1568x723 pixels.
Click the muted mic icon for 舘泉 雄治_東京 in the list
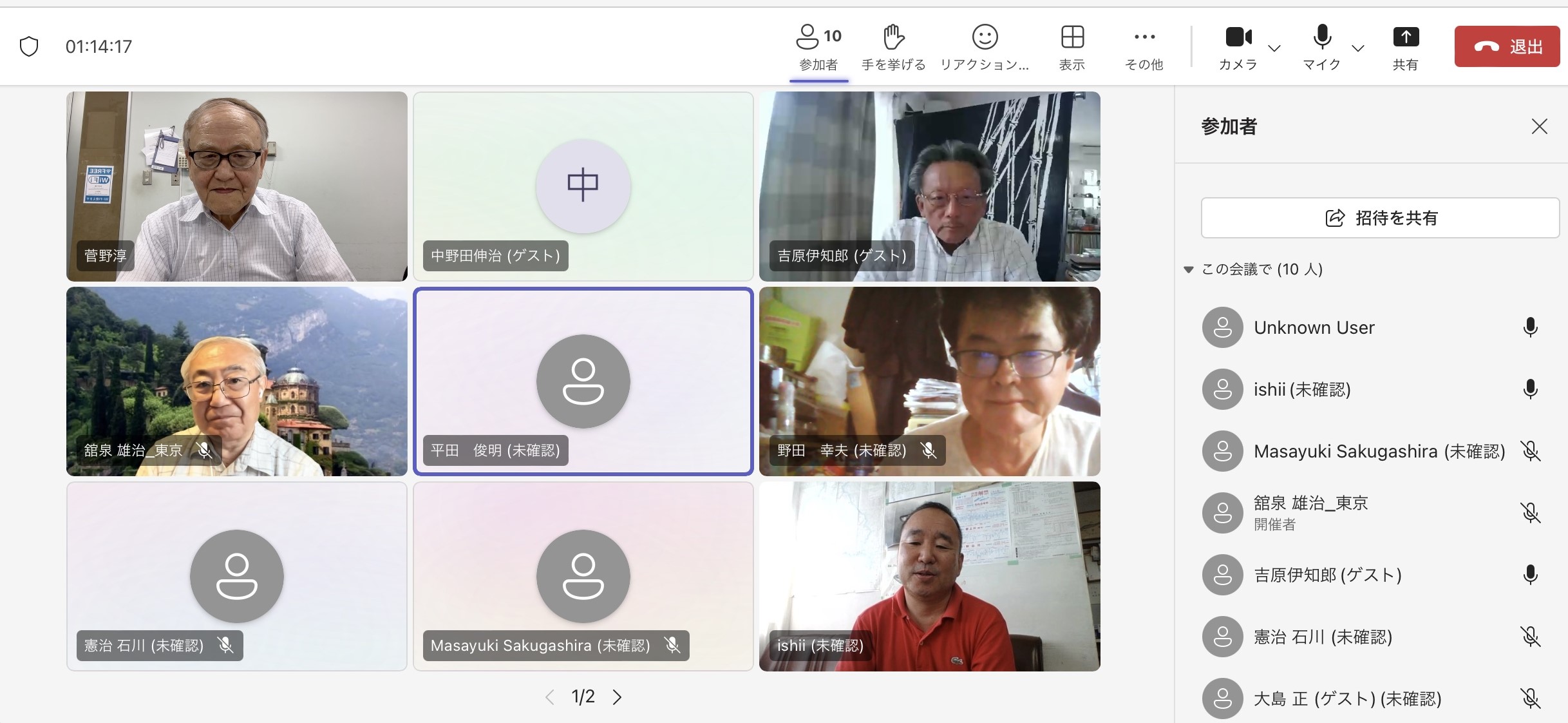1531,513
